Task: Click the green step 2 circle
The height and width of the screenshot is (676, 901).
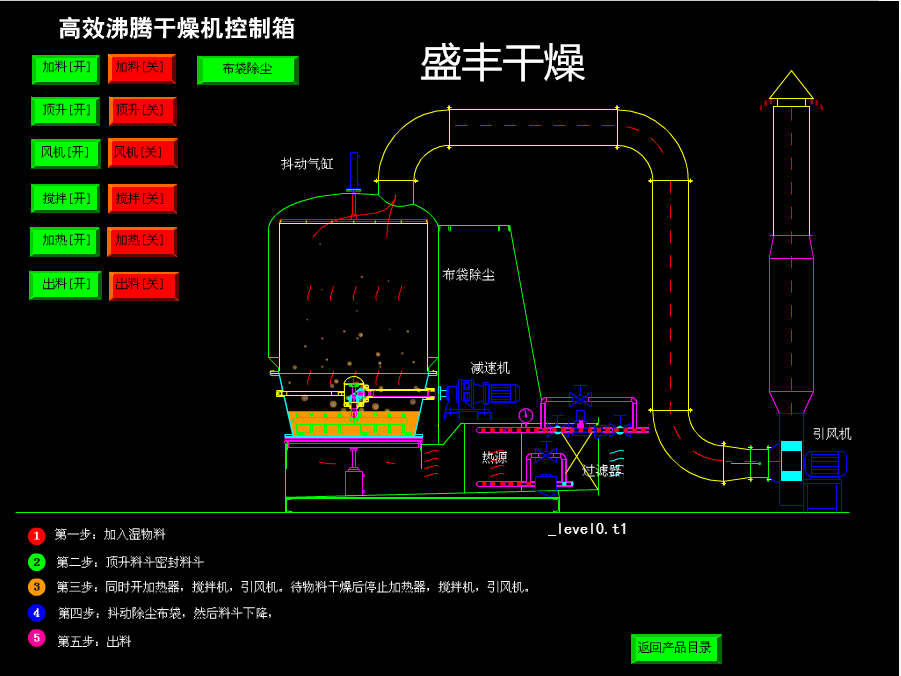Action: 37,562
